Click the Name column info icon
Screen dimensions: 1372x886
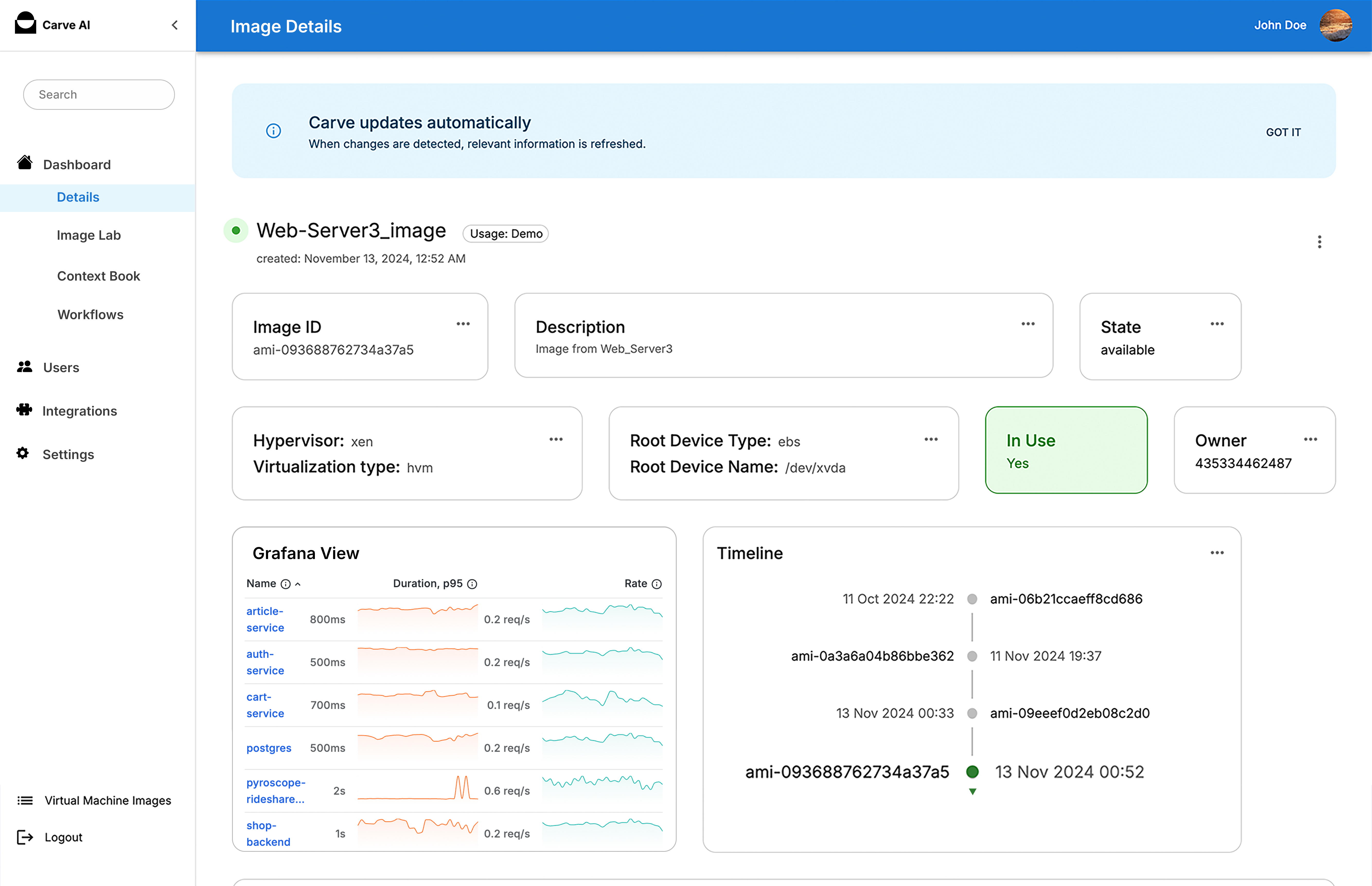click(x=286, y=584)
